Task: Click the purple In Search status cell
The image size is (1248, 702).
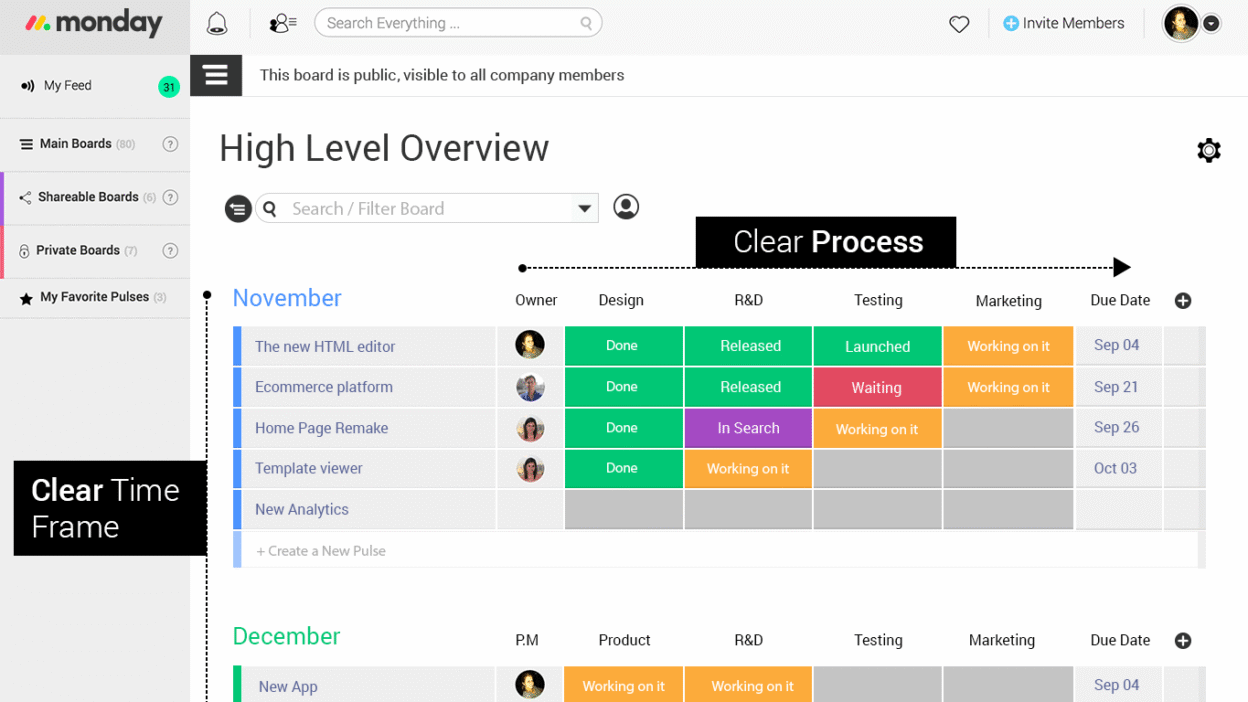Action: pyautogui.click(x=748, y=428)
